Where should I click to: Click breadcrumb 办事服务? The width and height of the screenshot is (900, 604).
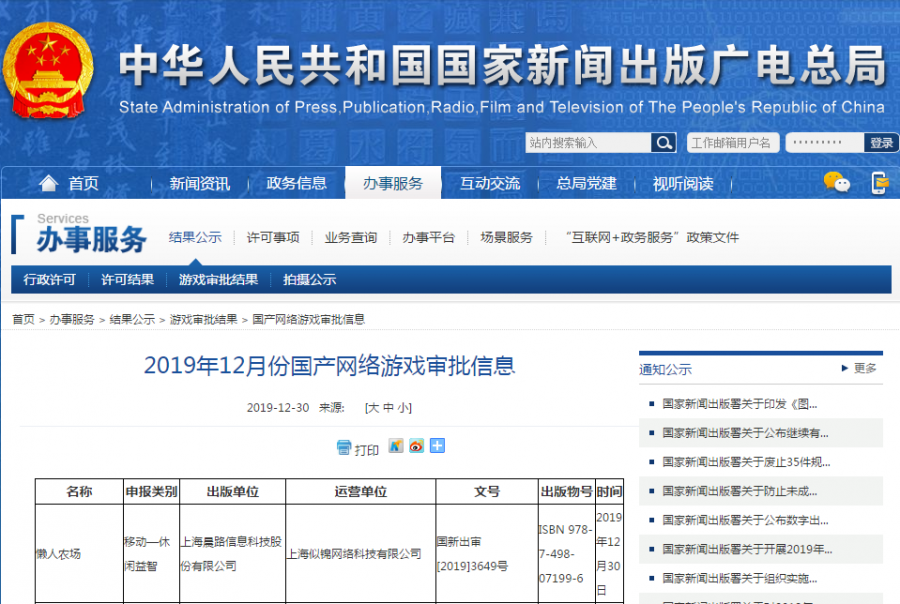click(72, 319)
